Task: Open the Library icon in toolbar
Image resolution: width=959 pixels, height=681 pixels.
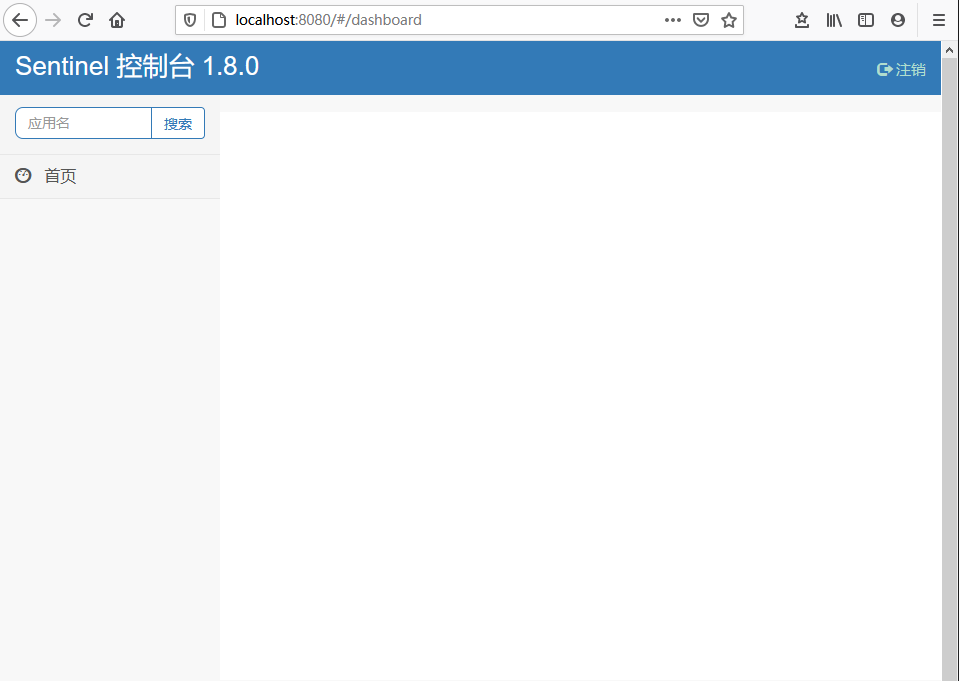Action: [834, 20]
